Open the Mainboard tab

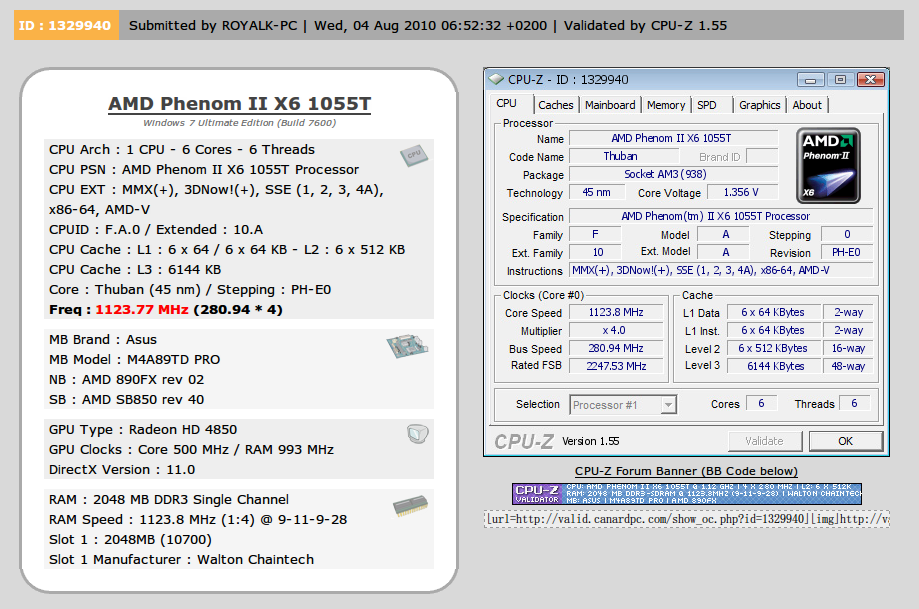[610, 105]
